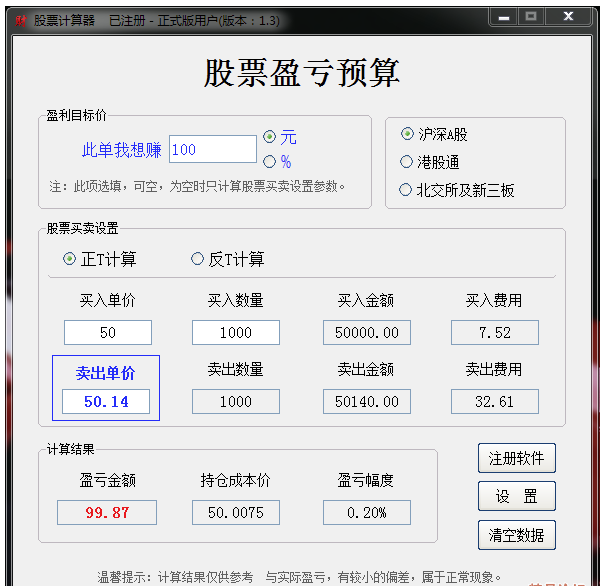Select the % profit unit radio button
The width and height of the screenshot is (607, 586).
pyautogui.click(x=269, y=161)
